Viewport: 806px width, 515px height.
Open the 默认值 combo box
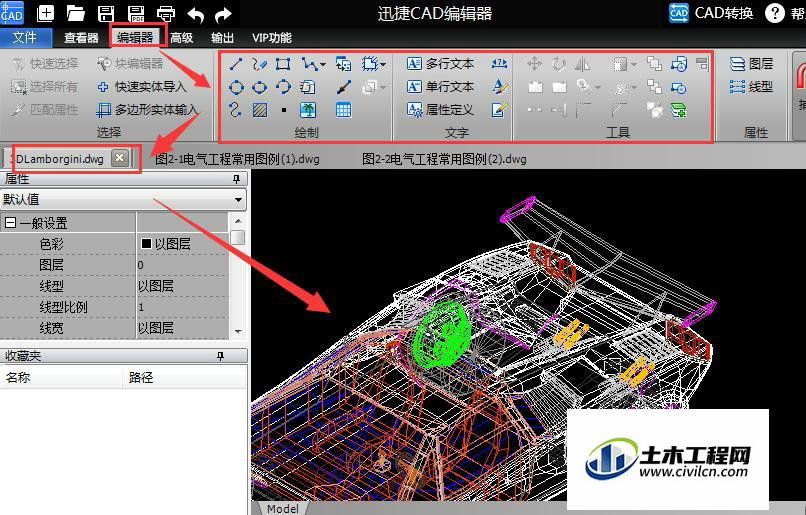point(123,199)
